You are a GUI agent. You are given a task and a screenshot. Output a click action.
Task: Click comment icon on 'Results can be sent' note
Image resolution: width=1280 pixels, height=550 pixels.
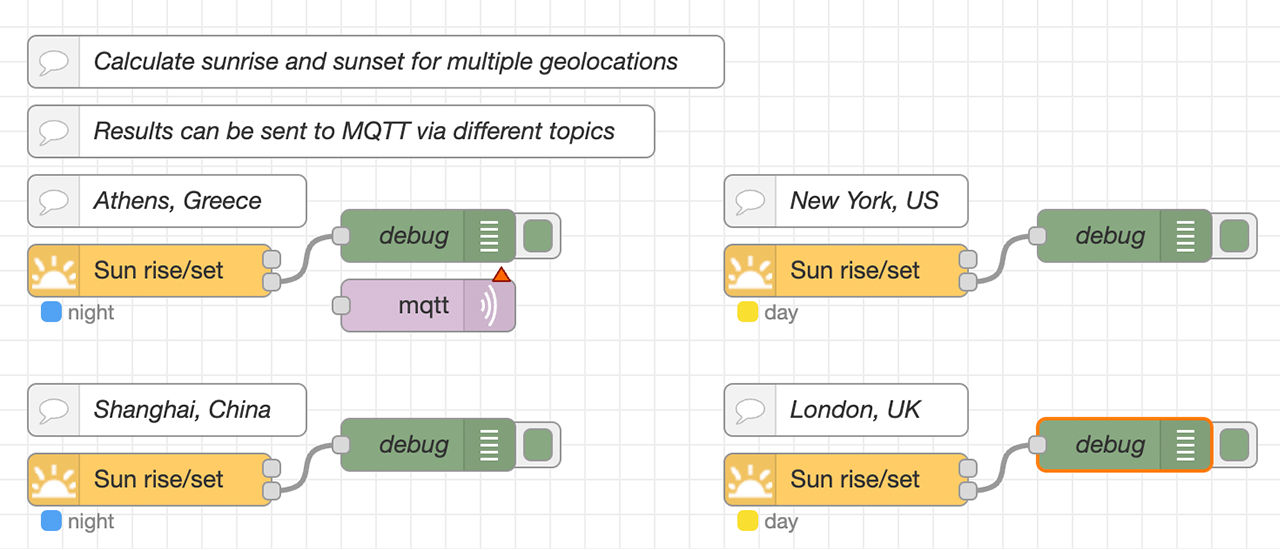53,131
